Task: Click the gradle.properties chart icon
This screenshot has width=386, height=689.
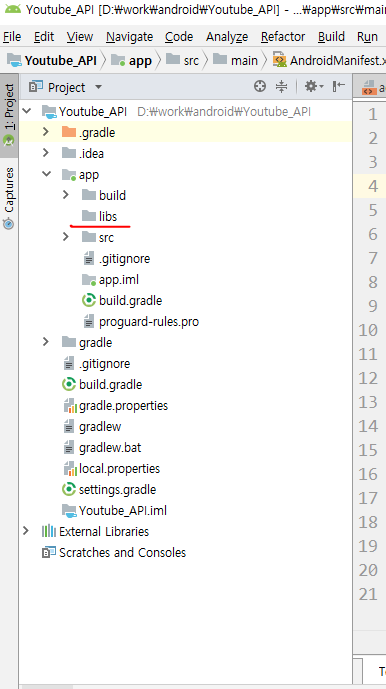Action: coord(70,406)
